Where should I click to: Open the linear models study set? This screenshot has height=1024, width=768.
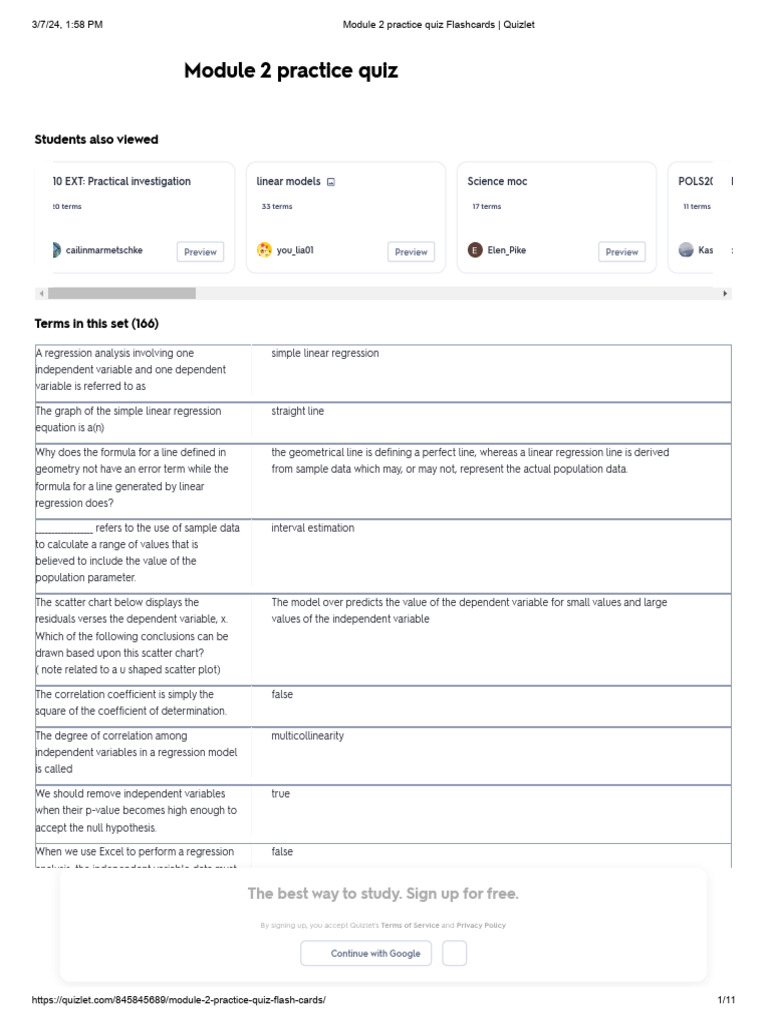point(288,182)
